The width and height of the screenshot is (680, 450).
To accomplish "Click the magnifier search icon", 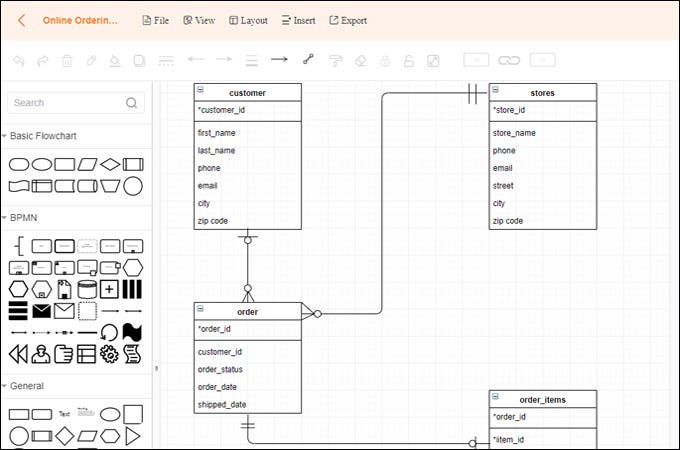I will (x=131, y=103).
